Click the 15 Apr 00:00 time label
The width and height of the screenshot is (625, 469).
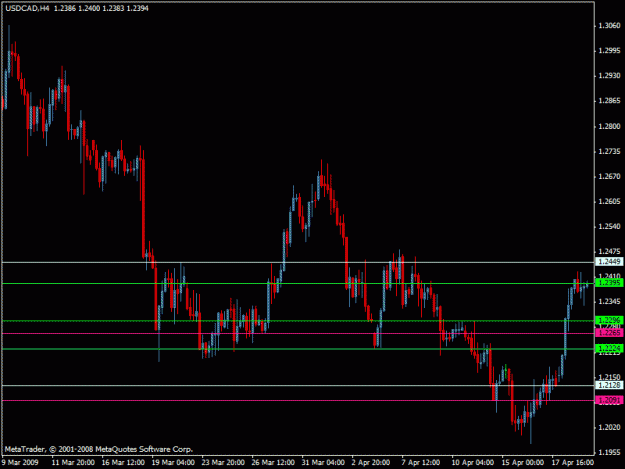coord(523,462)
